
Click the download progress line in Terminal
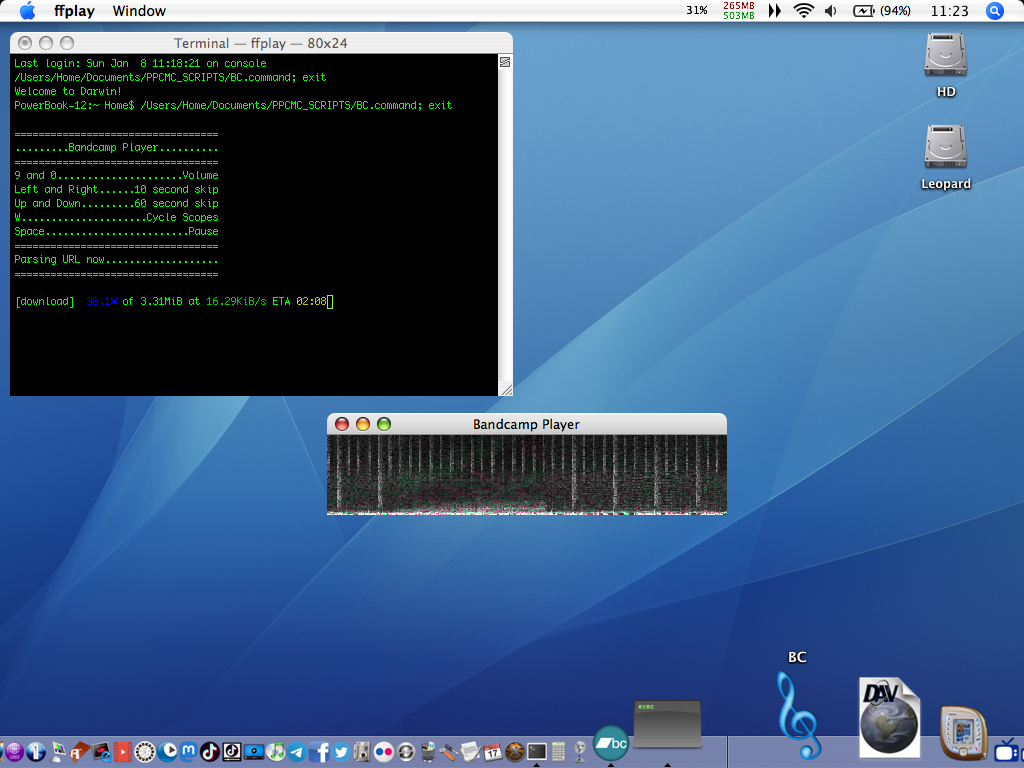pyautogui.click(x=174, y=302)
